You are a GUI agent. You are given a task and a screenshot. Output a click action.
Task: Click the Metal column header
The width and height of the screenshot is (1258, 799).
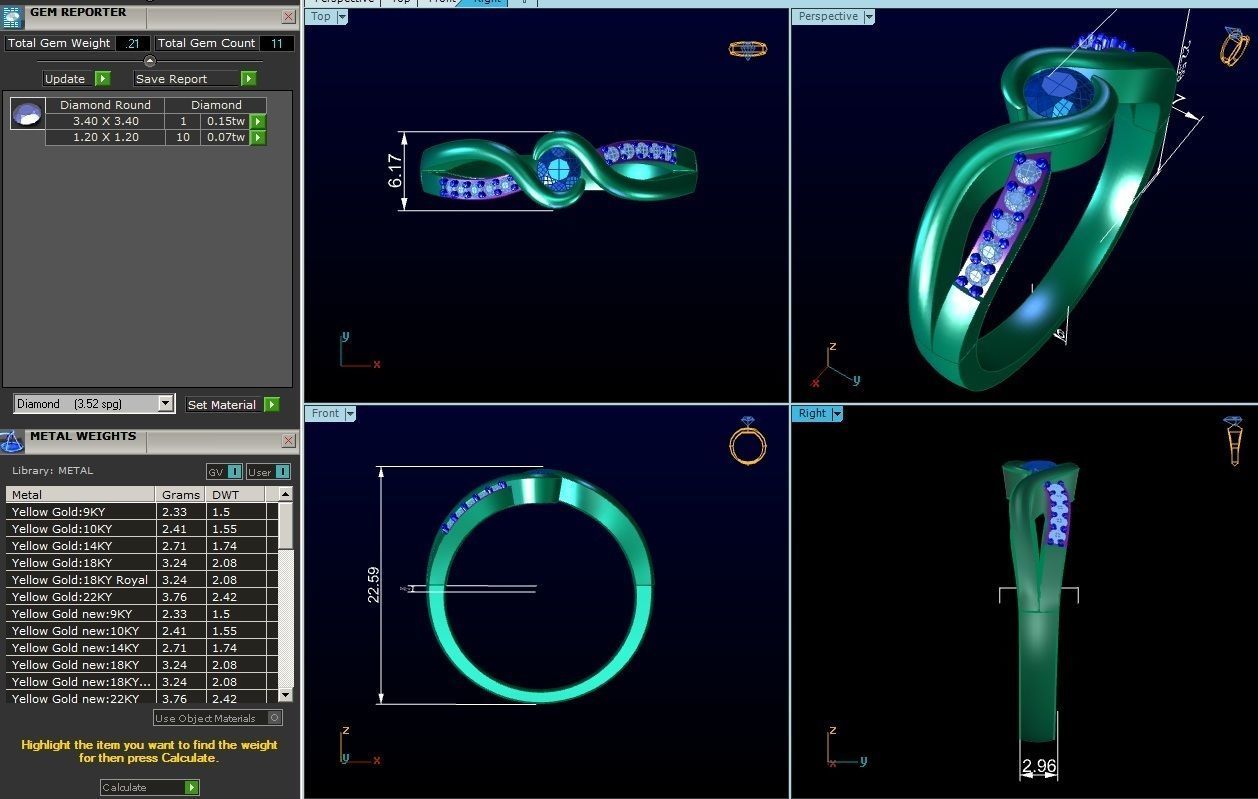81,494
